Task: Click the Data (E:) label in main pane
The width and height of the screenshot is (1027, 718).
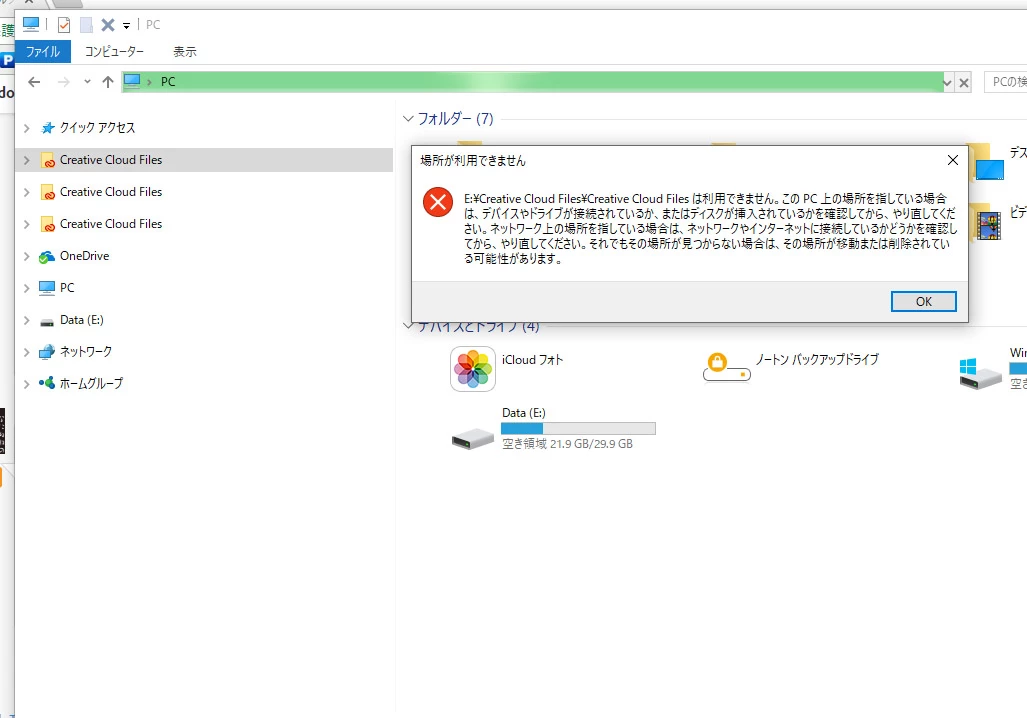Action: click(523, 413)
